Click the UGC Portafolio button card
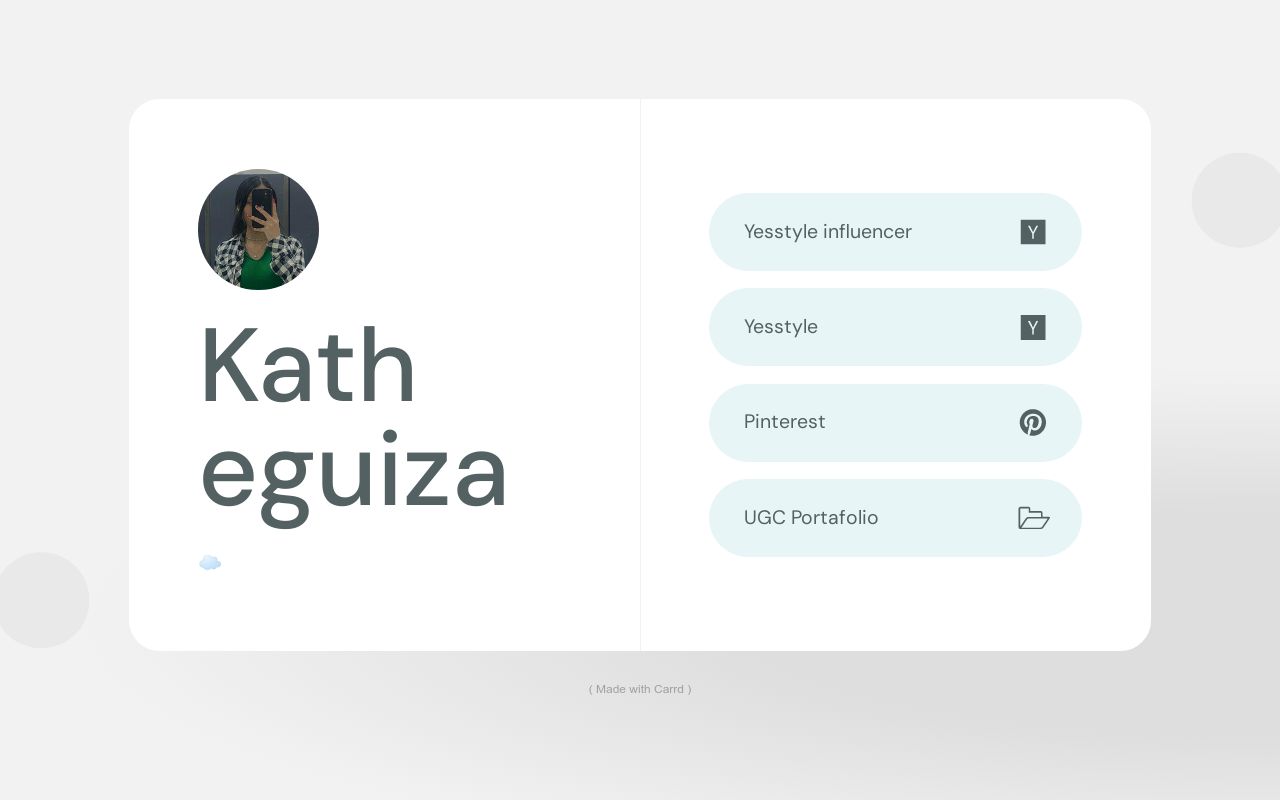The image size is (1280, 800). point(895,518)
